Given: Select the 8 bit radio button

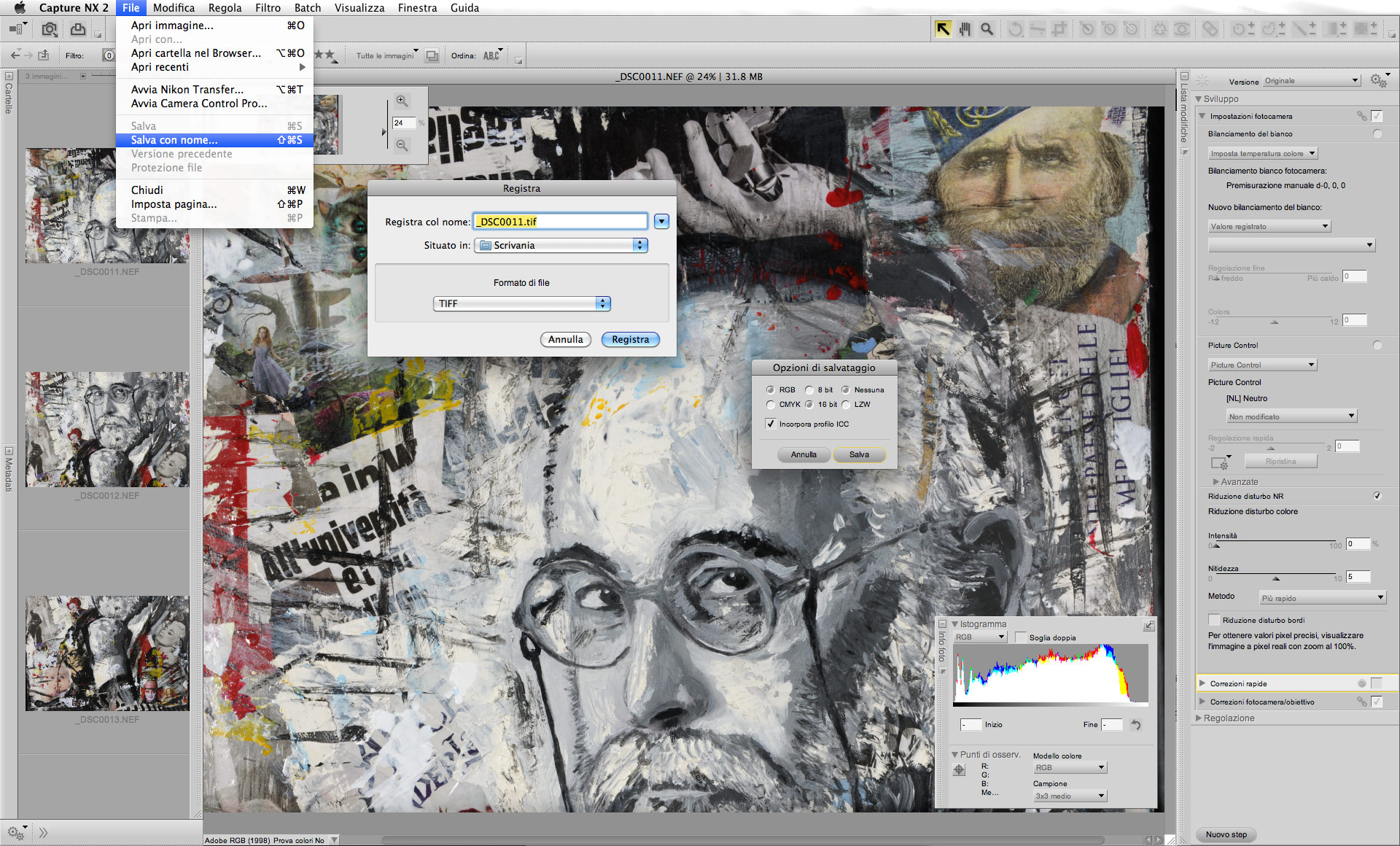Looking at the screenshot, I should point(809,390).
